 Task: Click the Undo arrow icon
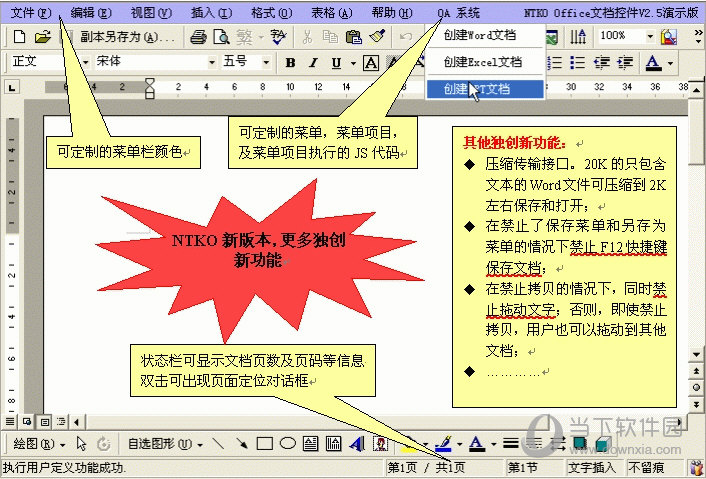[405, 37]
